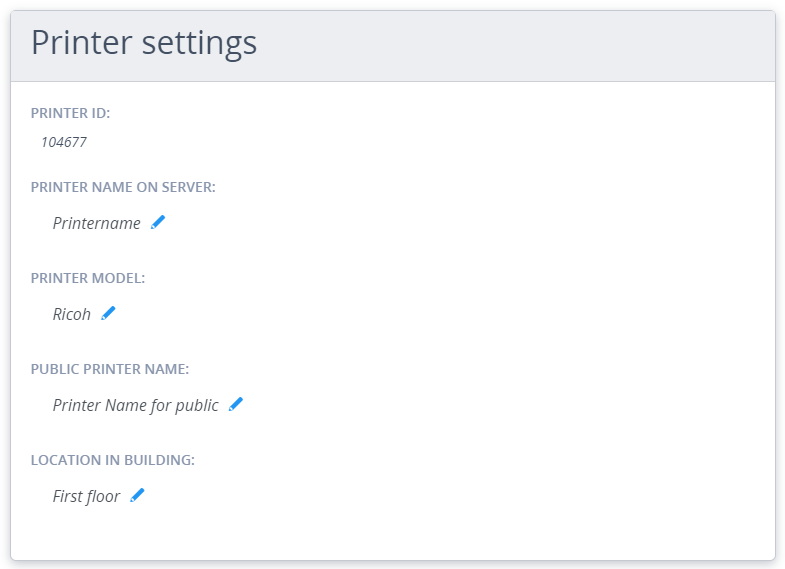Click the printer ID number 104677
Screen dimensions: 785x569
tap(63, 142)
